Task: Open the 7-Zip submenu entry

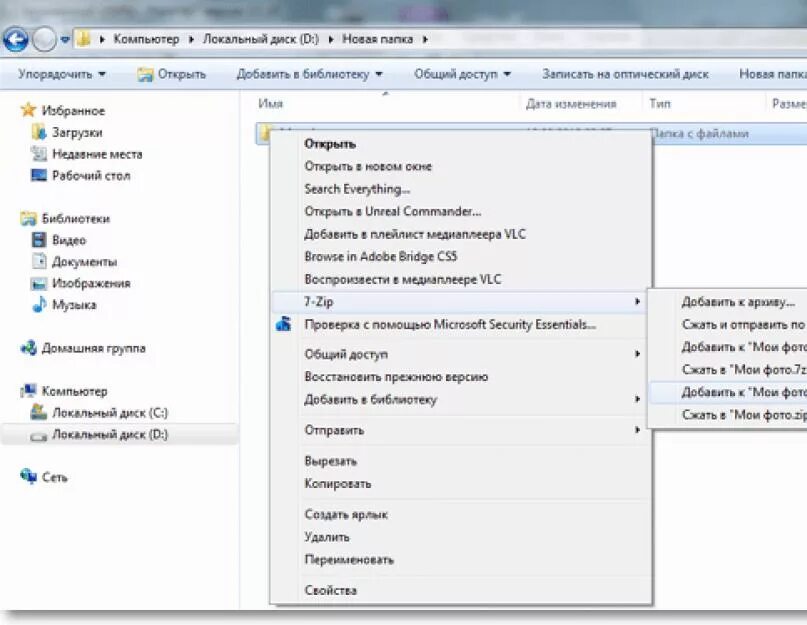Action: click(460, 302)
